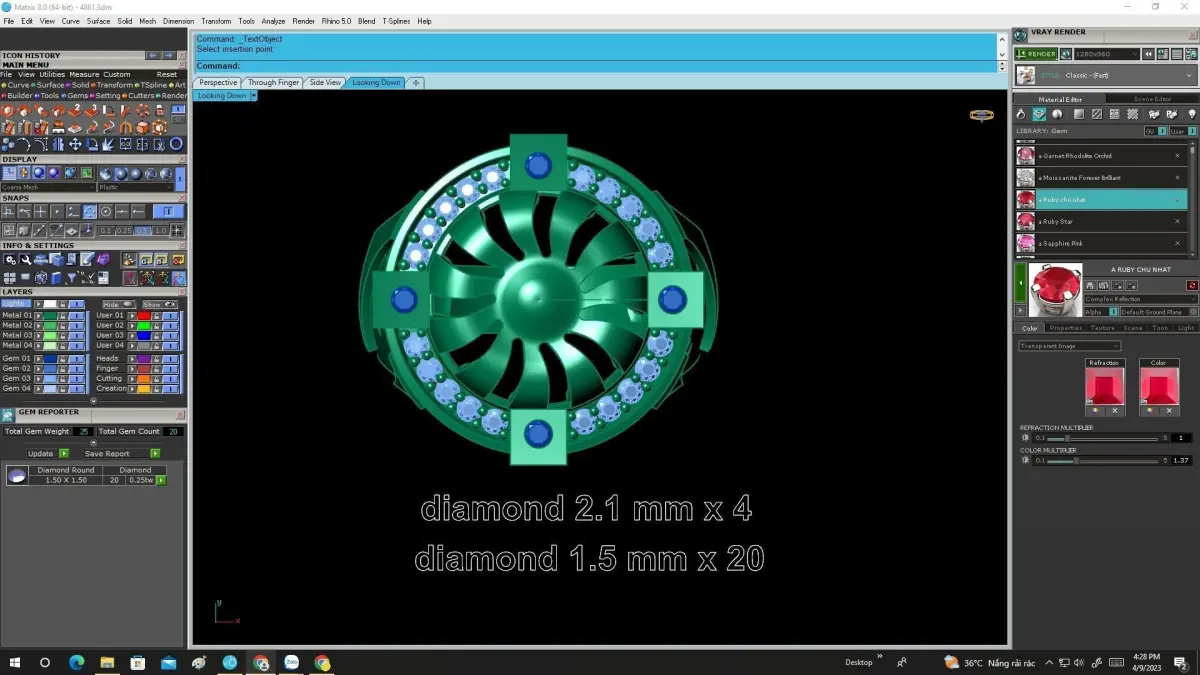Select the ring torus tool icon
The height and width of the screenshot is (675, 1200).
point(176,144)
